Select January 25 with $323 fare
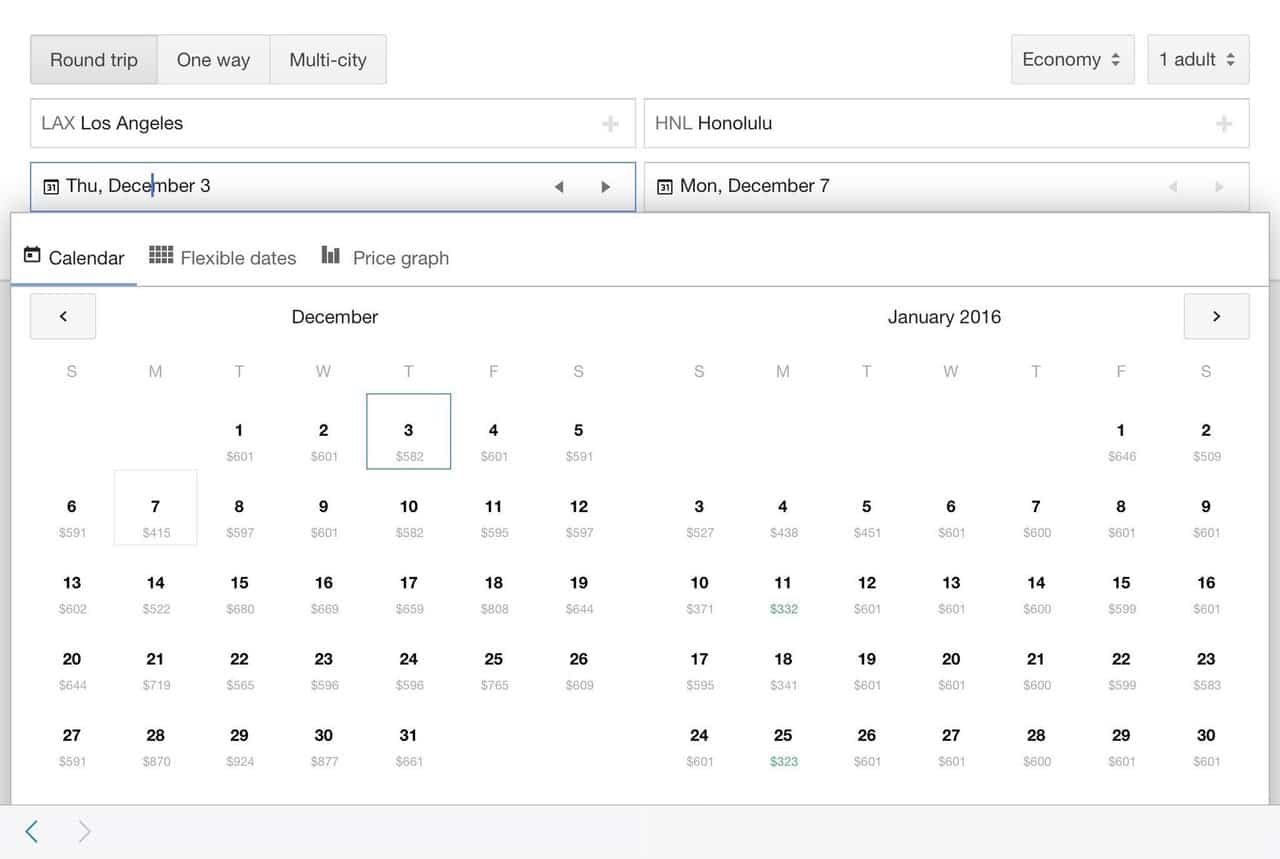Image resolution: width=1280 pixels, height=859 pixels. [x=783, y=746]
